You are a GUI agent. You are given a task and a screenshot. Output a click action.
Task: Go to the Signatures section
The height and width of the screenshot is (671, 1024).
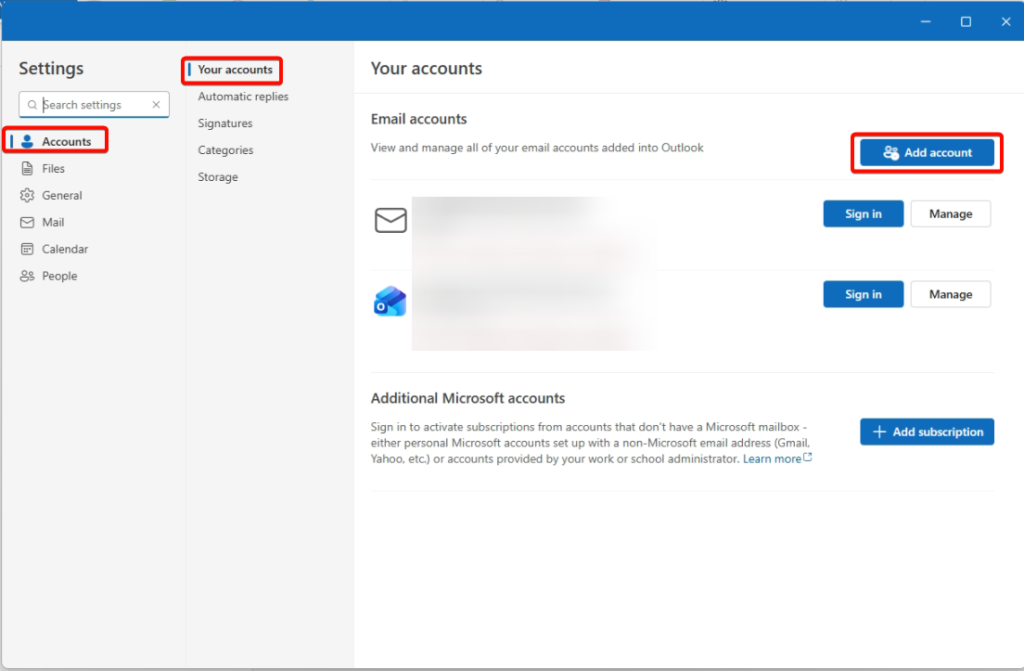(x=225, y=124)
